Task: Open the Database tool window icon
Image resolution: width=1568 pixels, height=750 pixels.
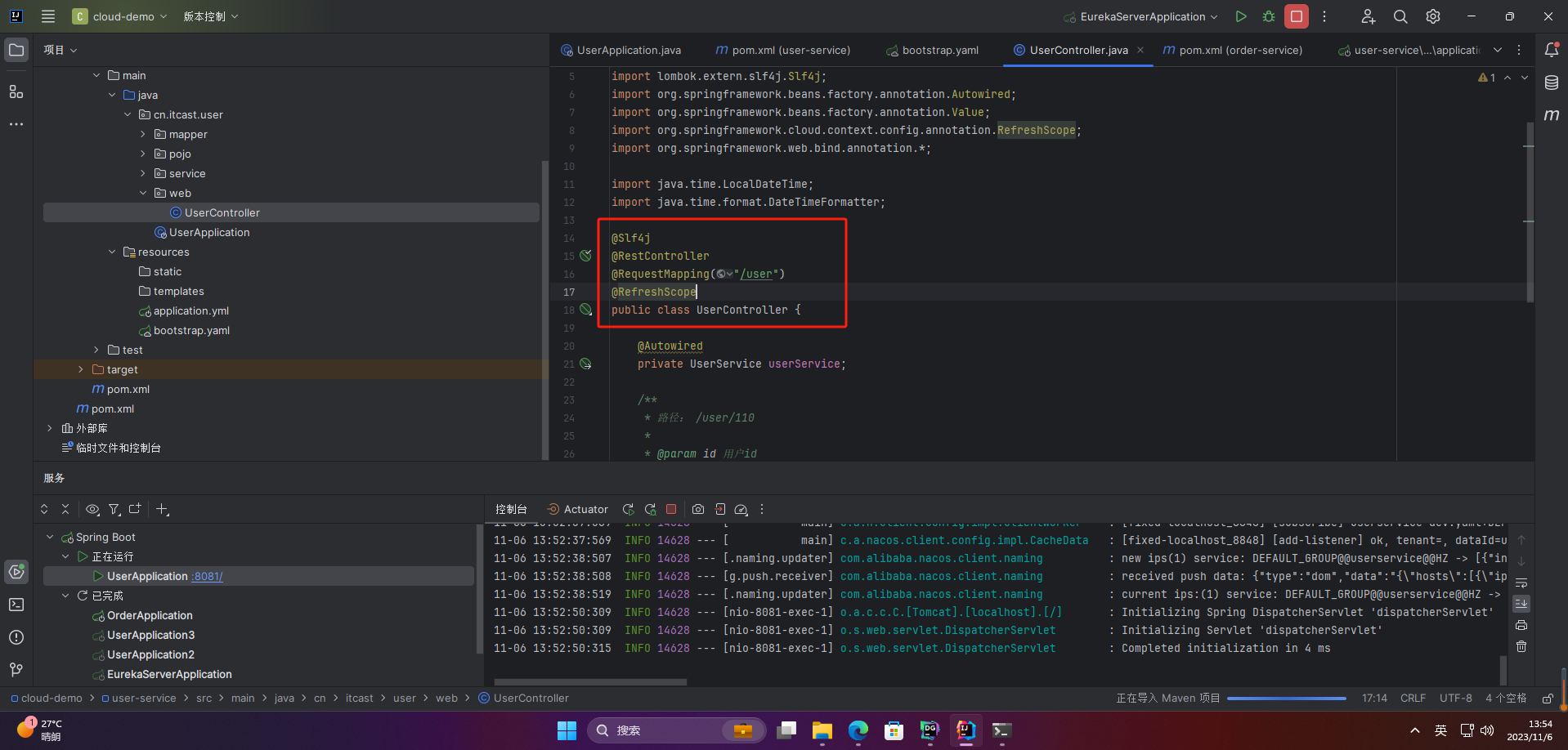Action: pos(1552,83)
